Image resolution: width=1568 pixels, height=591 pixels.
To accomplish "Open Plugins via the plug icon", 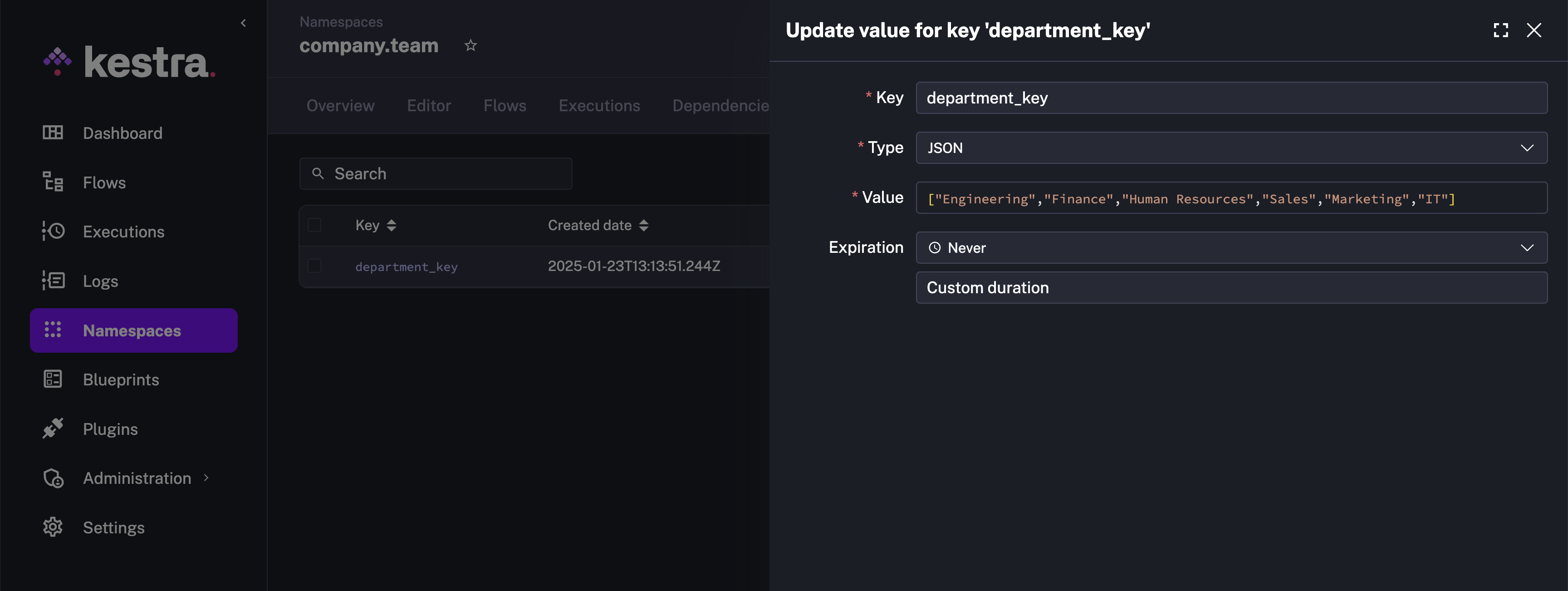I will (x=53, y=428).
